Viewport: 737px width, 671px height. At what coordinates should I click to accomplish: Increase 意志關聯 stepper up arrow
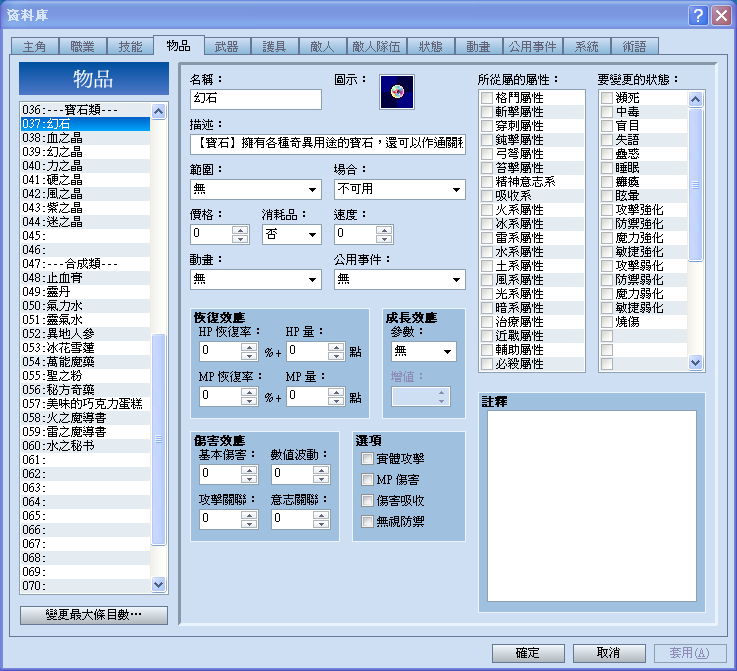[x=321, y=515]
